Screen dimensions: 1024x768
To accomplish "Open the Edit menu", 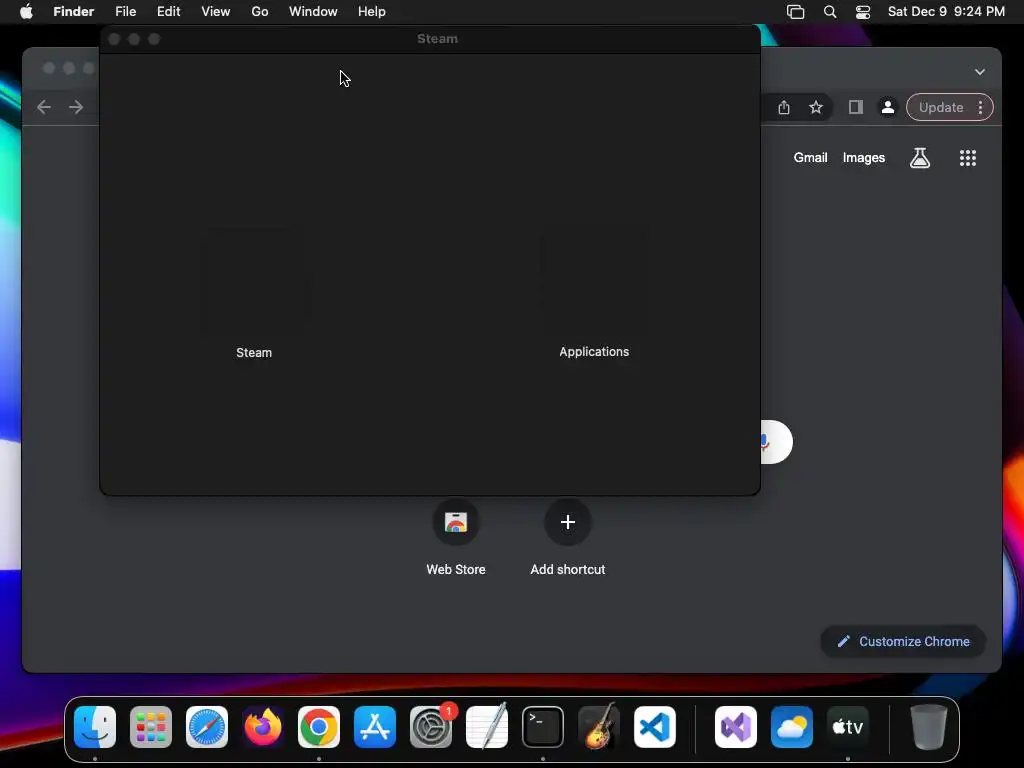I will click(168, 12).
